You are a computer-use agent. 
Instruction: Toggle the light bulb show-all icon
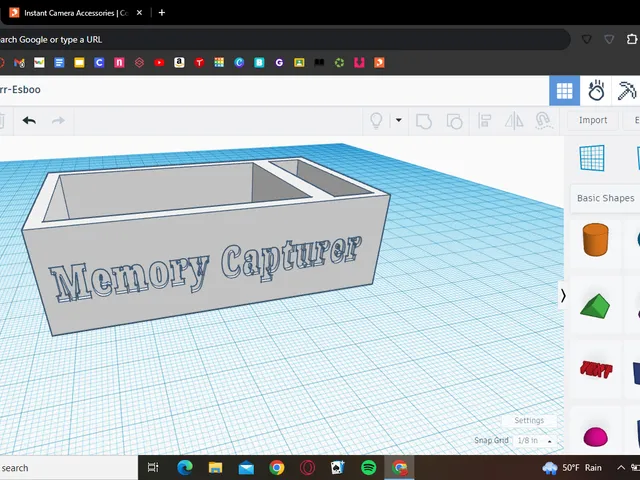click(x=376, y=121)
